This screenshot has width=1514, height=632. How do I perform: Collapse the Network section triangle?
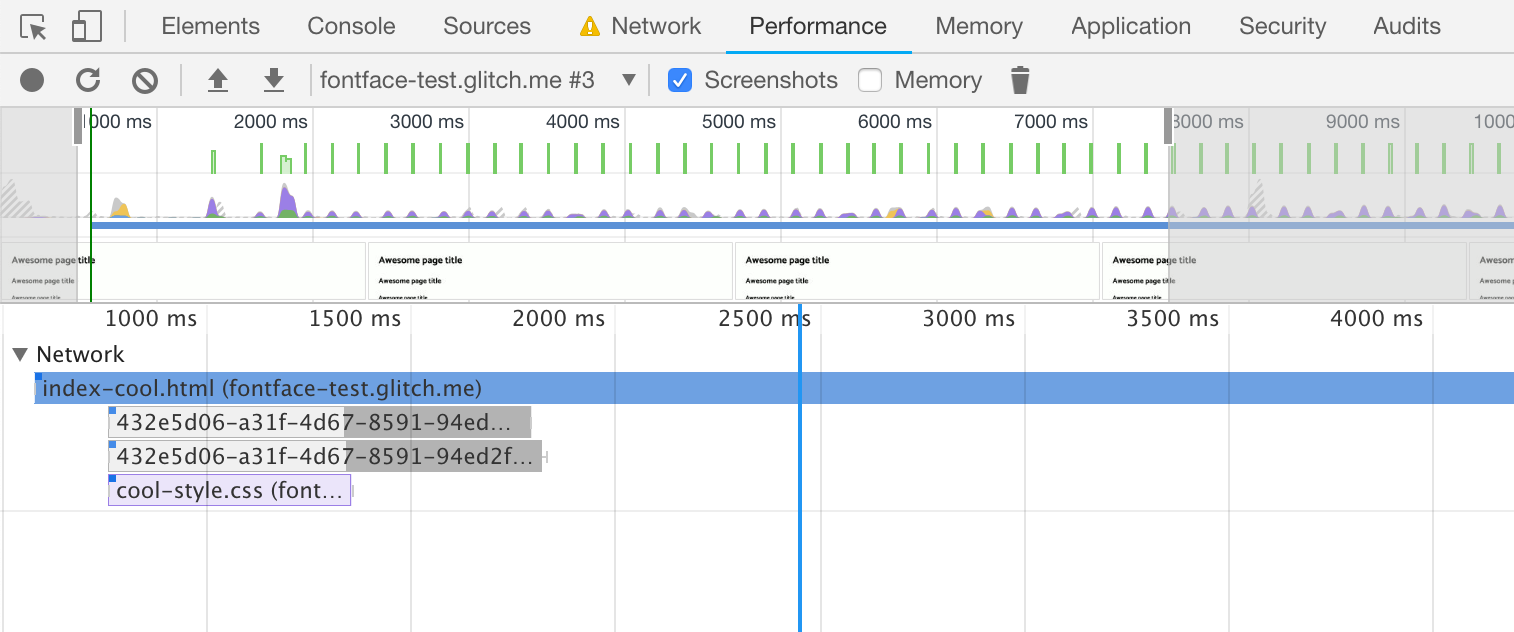pyautogui.click(x=20, y=355)
